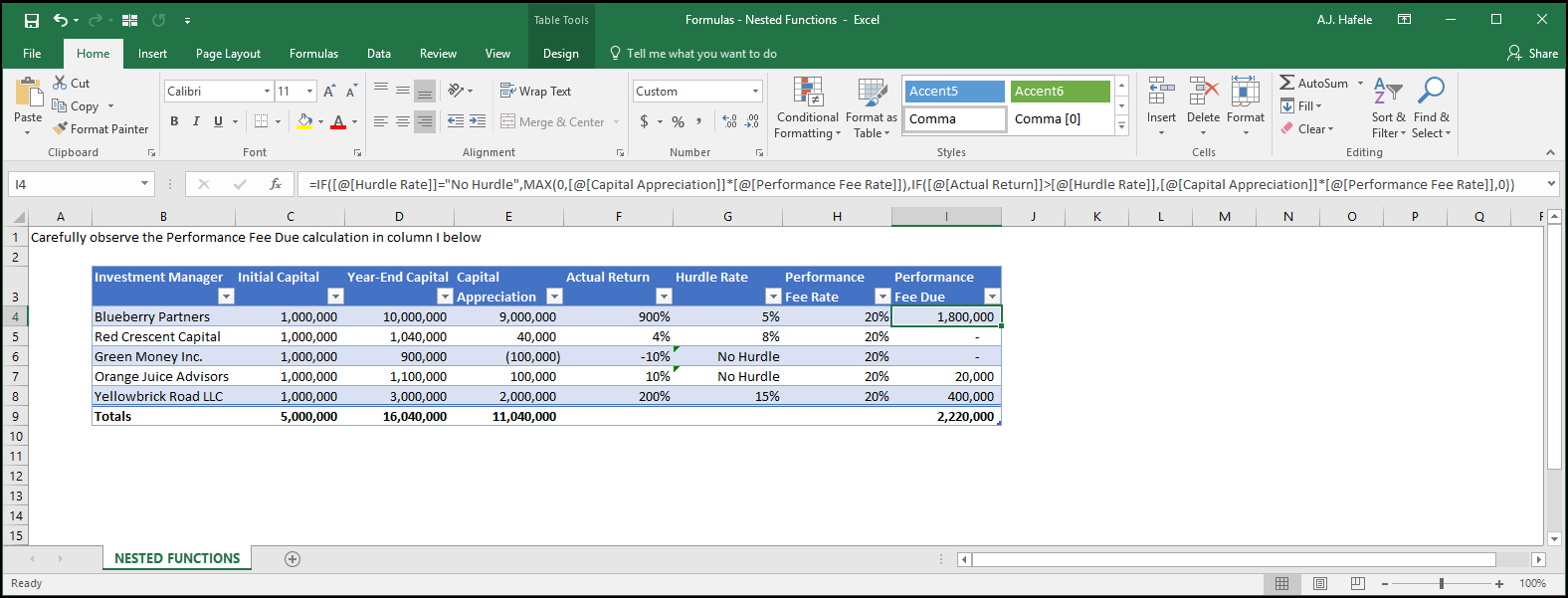Image resolution: width=1568 pixels, height=598 pixels.
Task: Toggle Bold formatting
Action: point(174,121)
